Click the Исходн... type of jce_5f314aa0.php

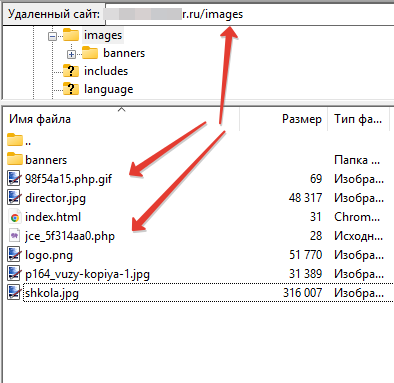[x=359, y=236]
